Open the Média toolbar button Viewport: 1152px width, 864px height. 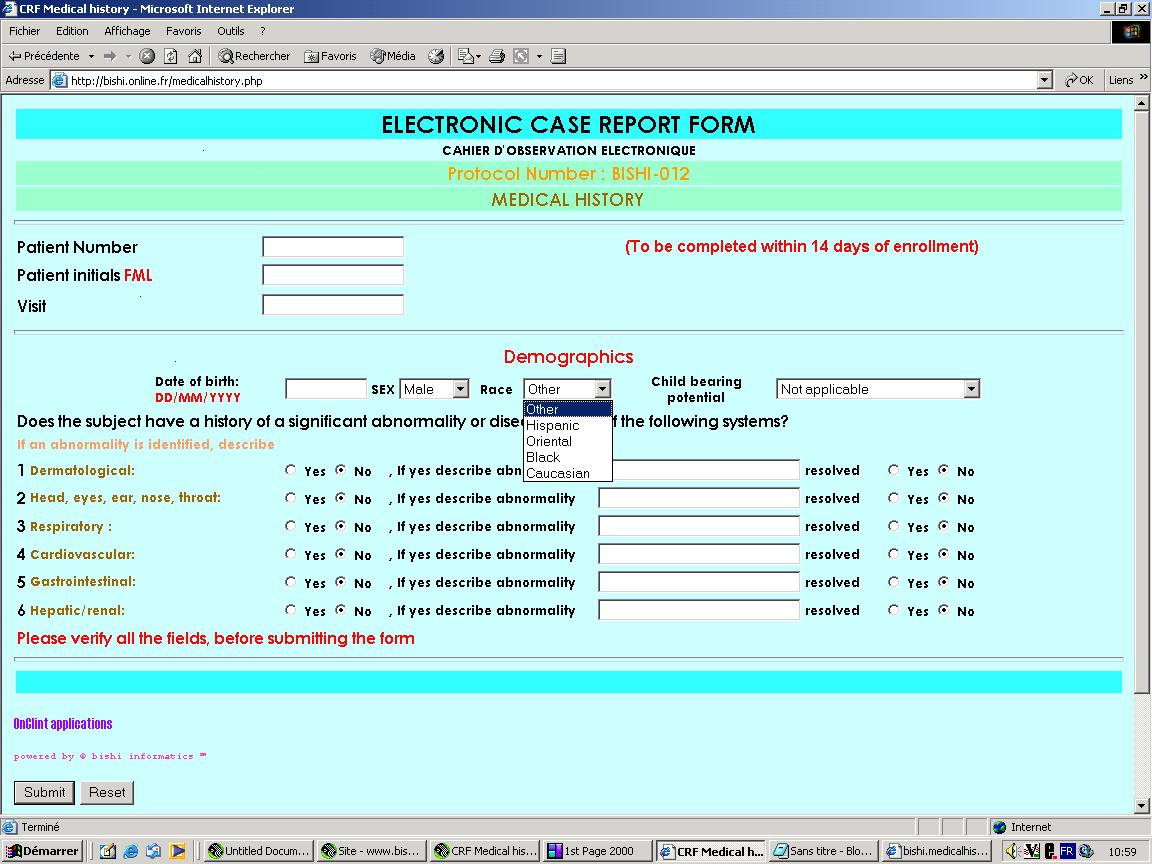[x=393, y=56]
